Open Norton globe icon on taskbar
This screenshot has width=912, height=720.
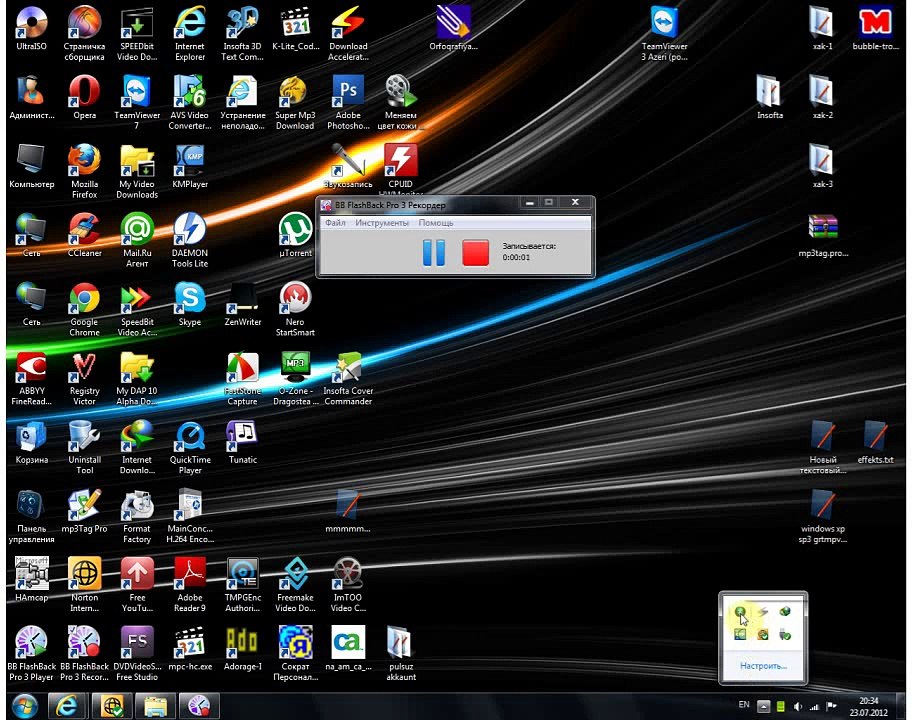pos(111,706)
